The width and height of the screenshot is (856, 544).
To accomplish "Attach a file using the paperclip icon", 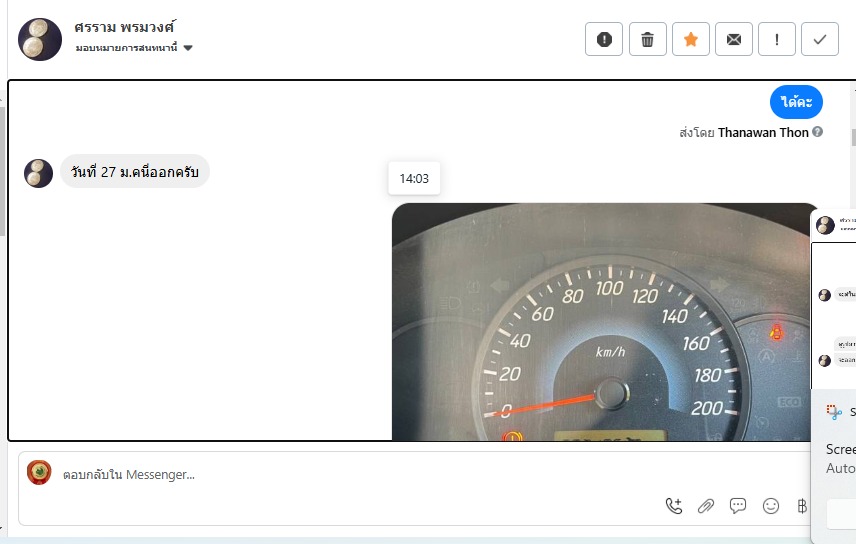I will click(706, 506).
